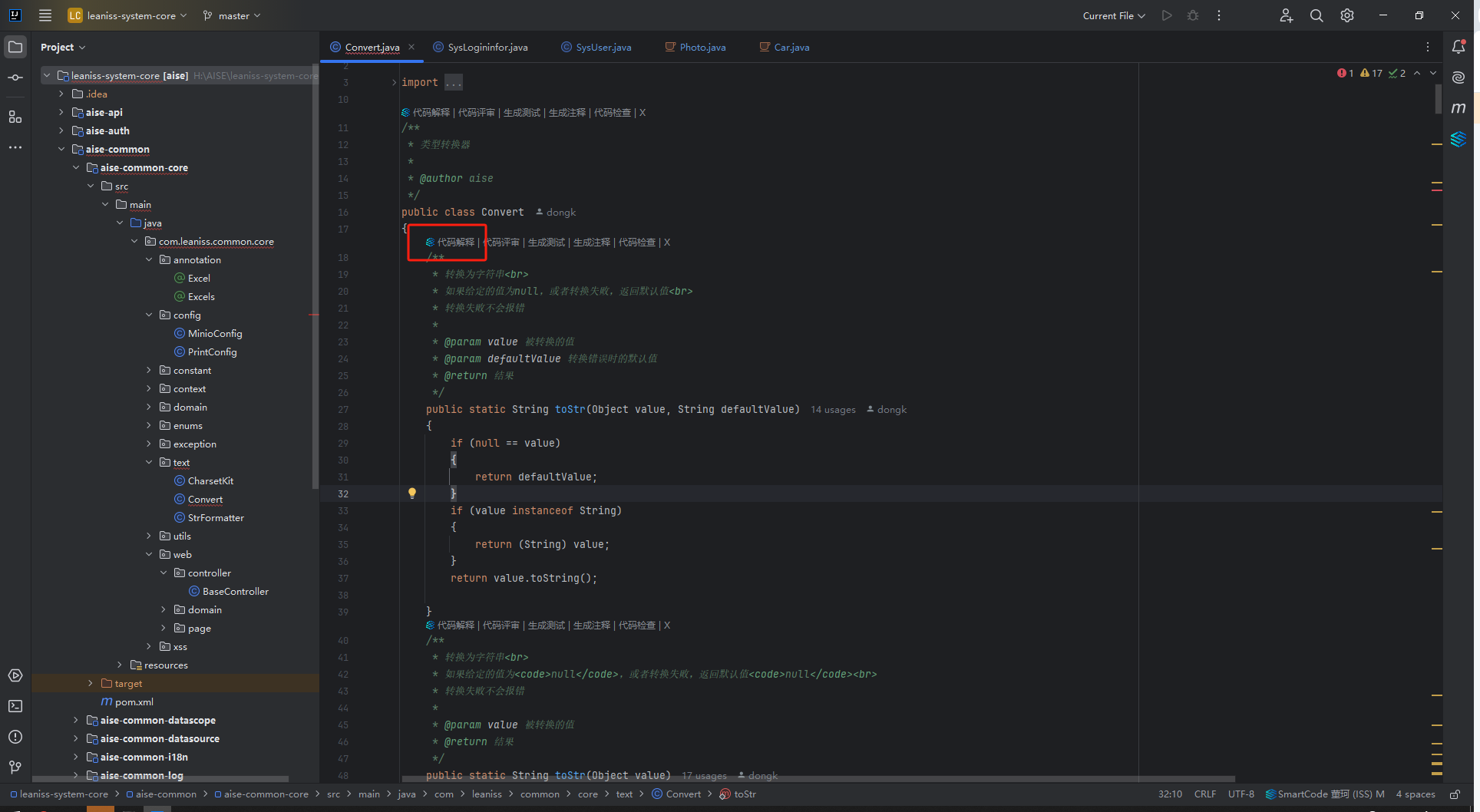
Task: Open the Terminal tool window
Action: (x=15, y=706)
